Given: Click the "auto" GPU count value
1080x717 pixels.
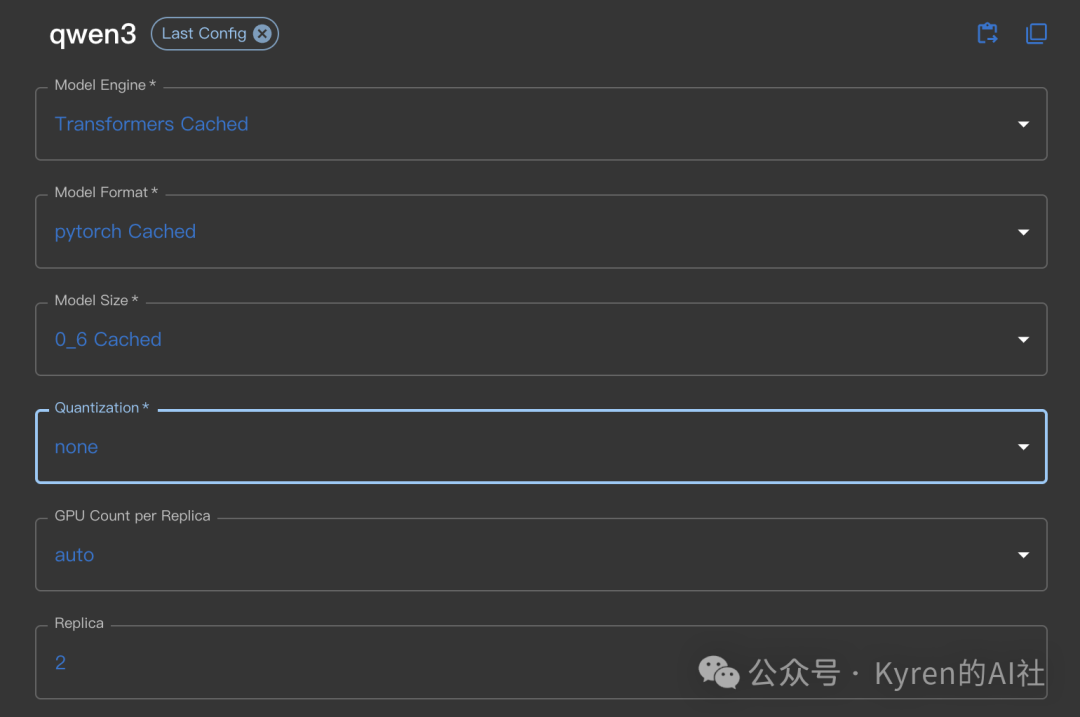Looking at the screenshot, I should tap(74, 555).
